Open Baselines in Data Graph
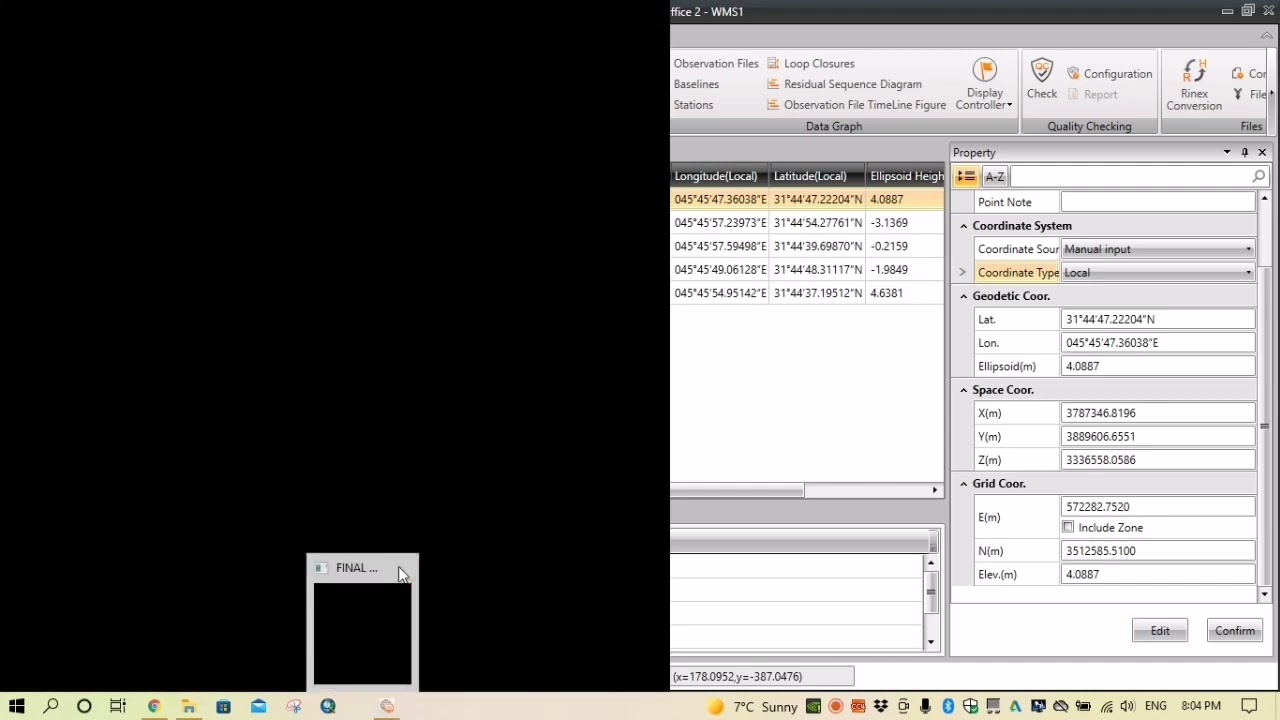The image size is (1280, 720). pyautogui.click(x=696, y=84)
